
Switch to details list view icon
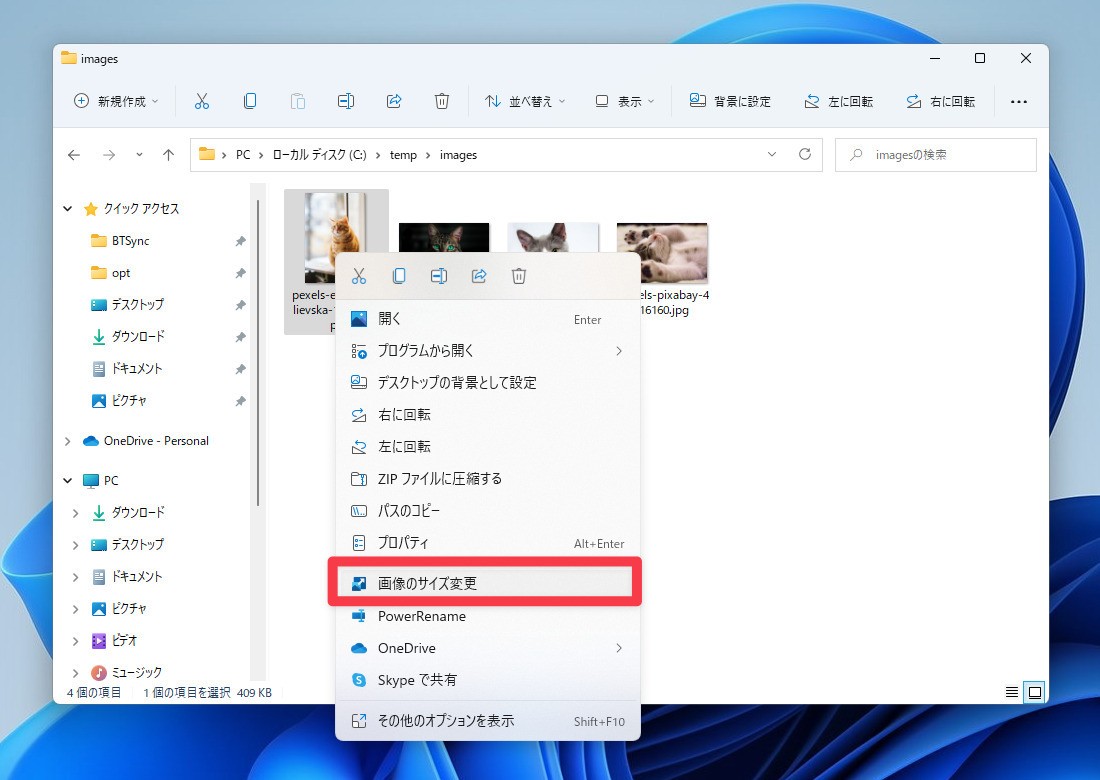[1012, 692]
